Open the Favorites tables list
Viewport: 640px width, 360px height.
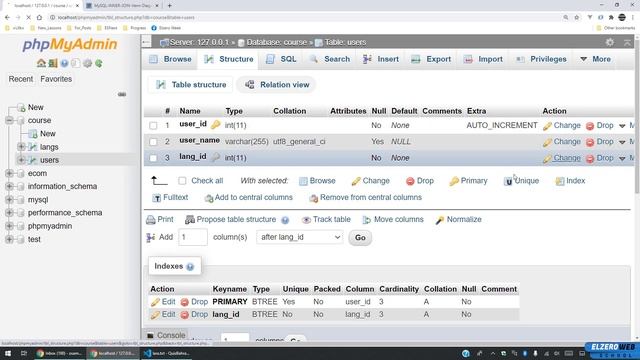pos(56,79)
